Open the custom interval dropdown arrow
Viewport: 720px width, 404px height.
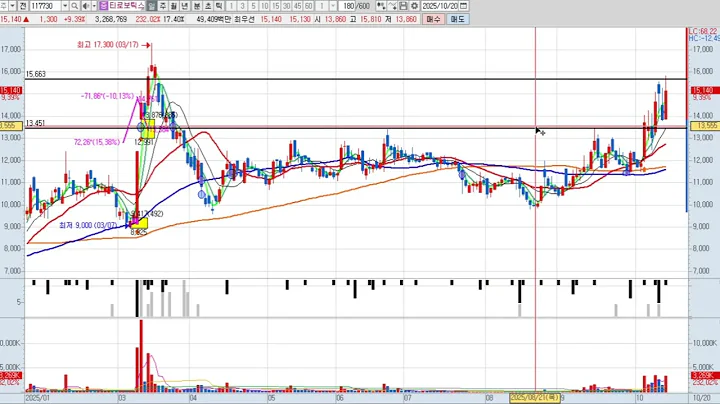click(x=333, y=6)
